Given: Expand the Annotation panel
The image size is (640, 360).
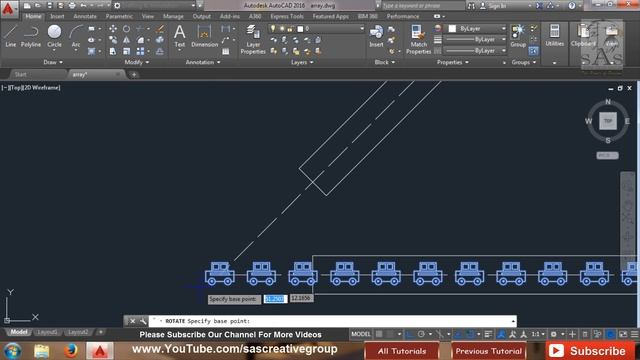Looking at the screenshot, I should 203,62.
